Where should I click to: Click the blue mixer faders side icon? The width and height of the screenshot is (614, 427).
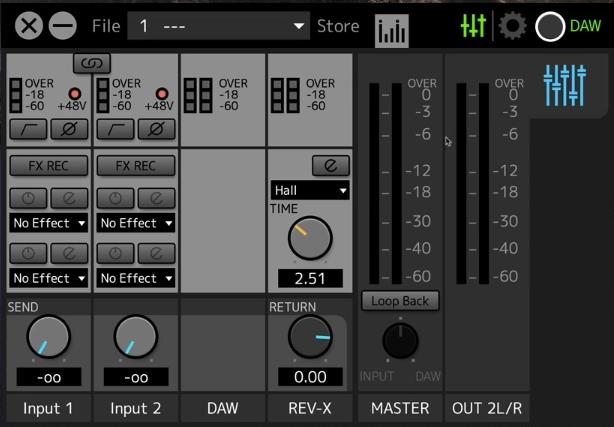point(563,86)
